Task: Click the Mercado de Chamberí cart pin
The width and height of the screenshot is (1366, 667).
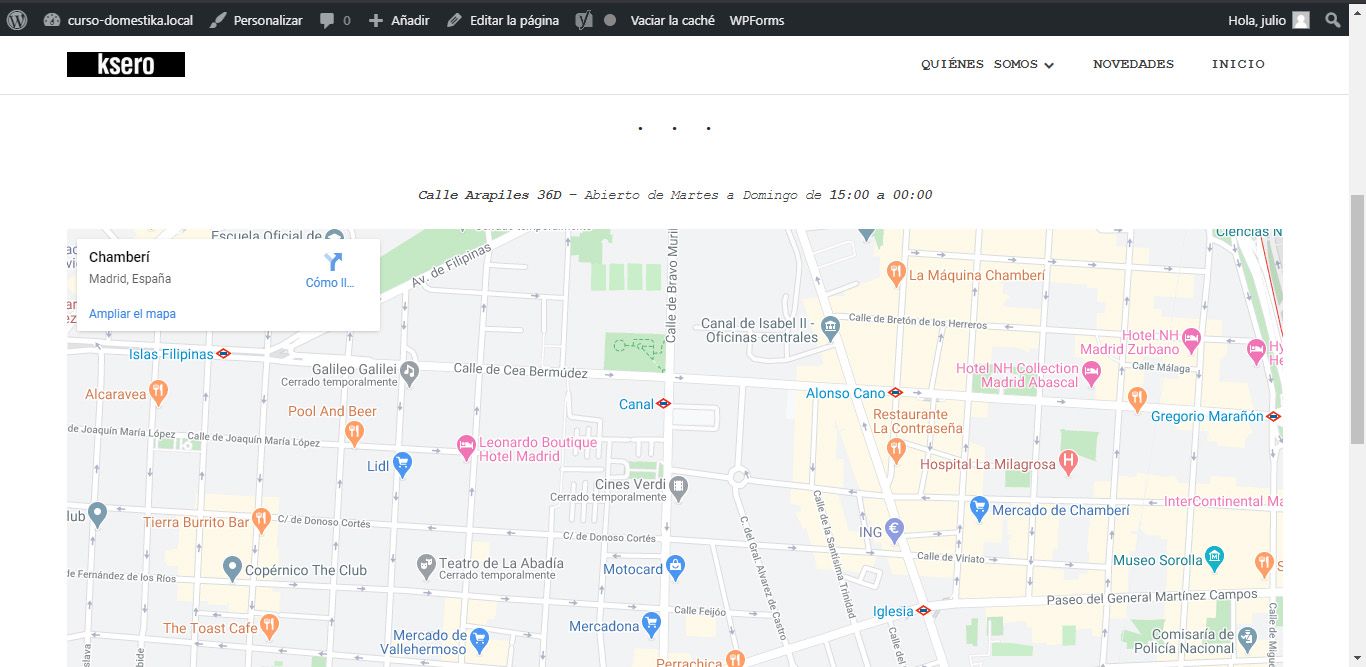Action: pyautogui.click(x=979, y=508)
